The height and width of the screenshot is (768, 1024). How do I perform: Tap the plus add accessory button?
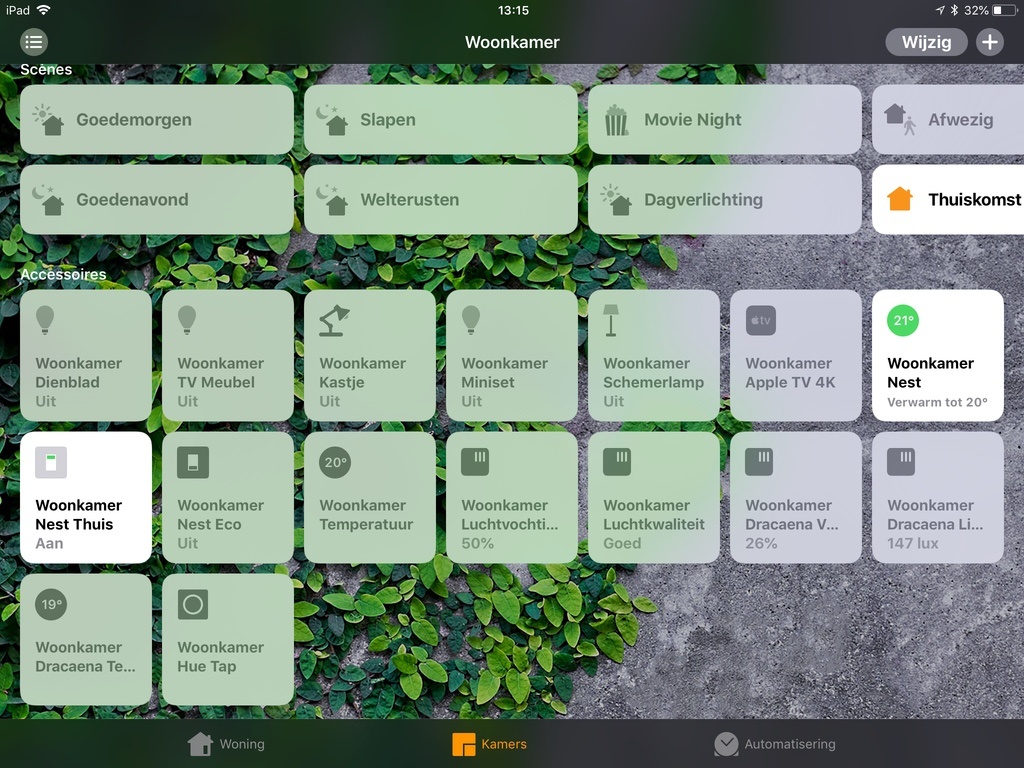pyautogui.click(x=989, y=42)
